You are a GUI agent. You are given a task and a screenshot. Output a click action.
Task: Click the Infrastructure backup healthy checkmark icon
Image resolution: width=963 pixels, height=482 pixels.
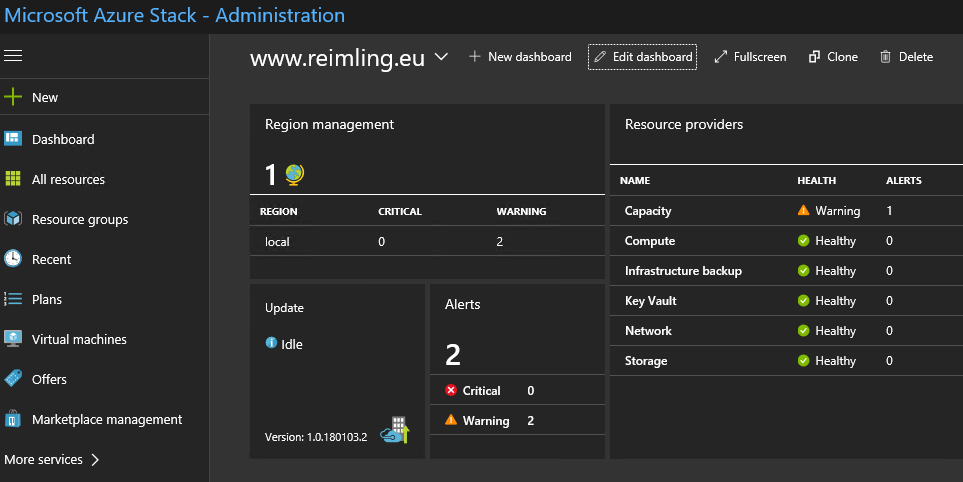coord(803,270)
